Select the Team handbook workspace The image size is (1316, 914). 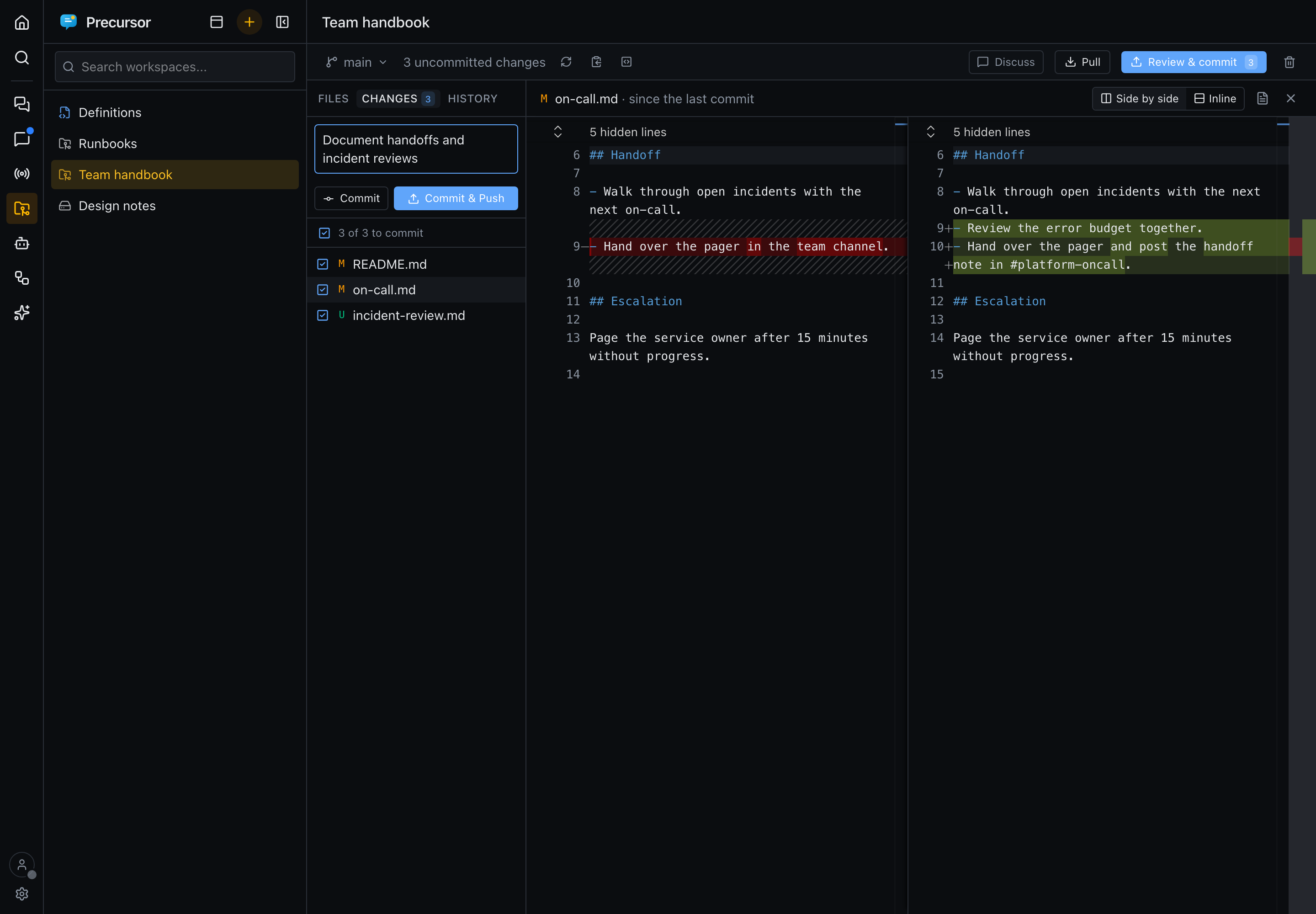pos(175,174)
